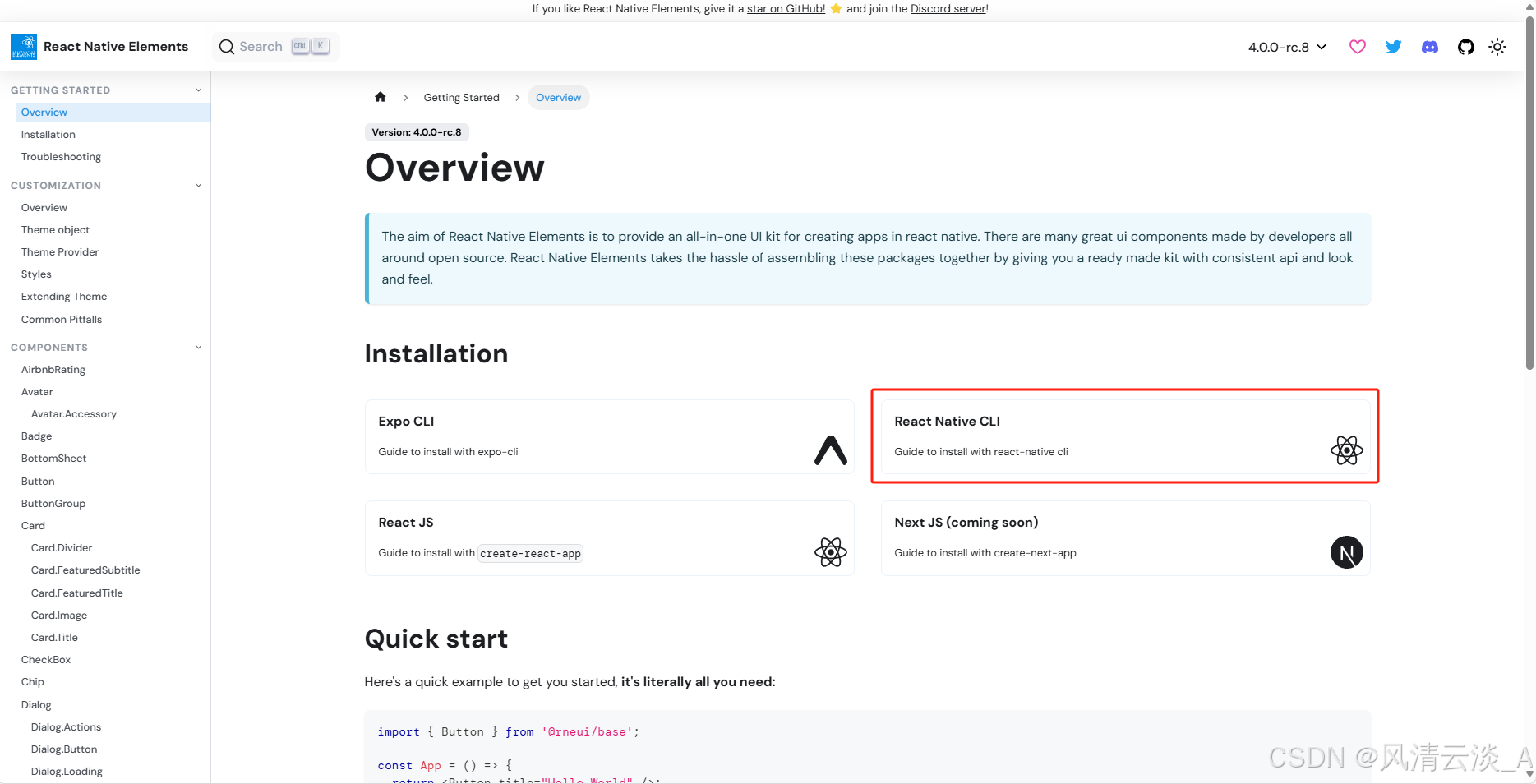Image resolution: width=1536 pixels, height=784 pixels.
Task: Click the home breadcrumb icon
Action: tap(380, 97)
